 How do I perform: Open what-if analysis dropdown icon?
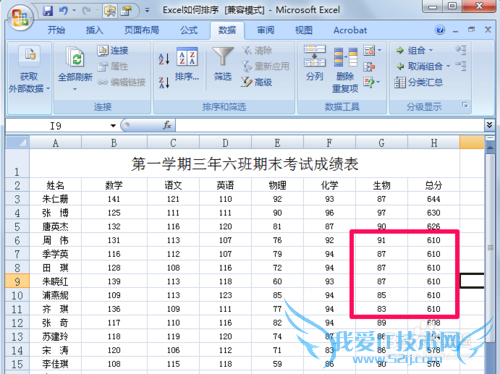pos(372,82)
